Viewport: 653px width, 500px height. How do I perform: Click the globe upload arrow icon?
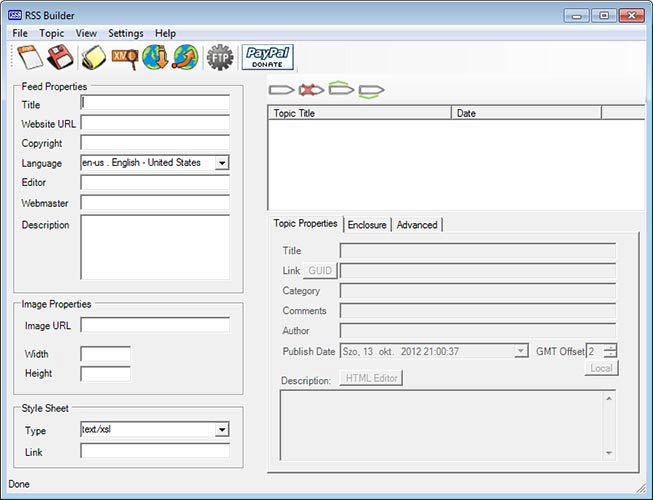click(x=186, y=57)
